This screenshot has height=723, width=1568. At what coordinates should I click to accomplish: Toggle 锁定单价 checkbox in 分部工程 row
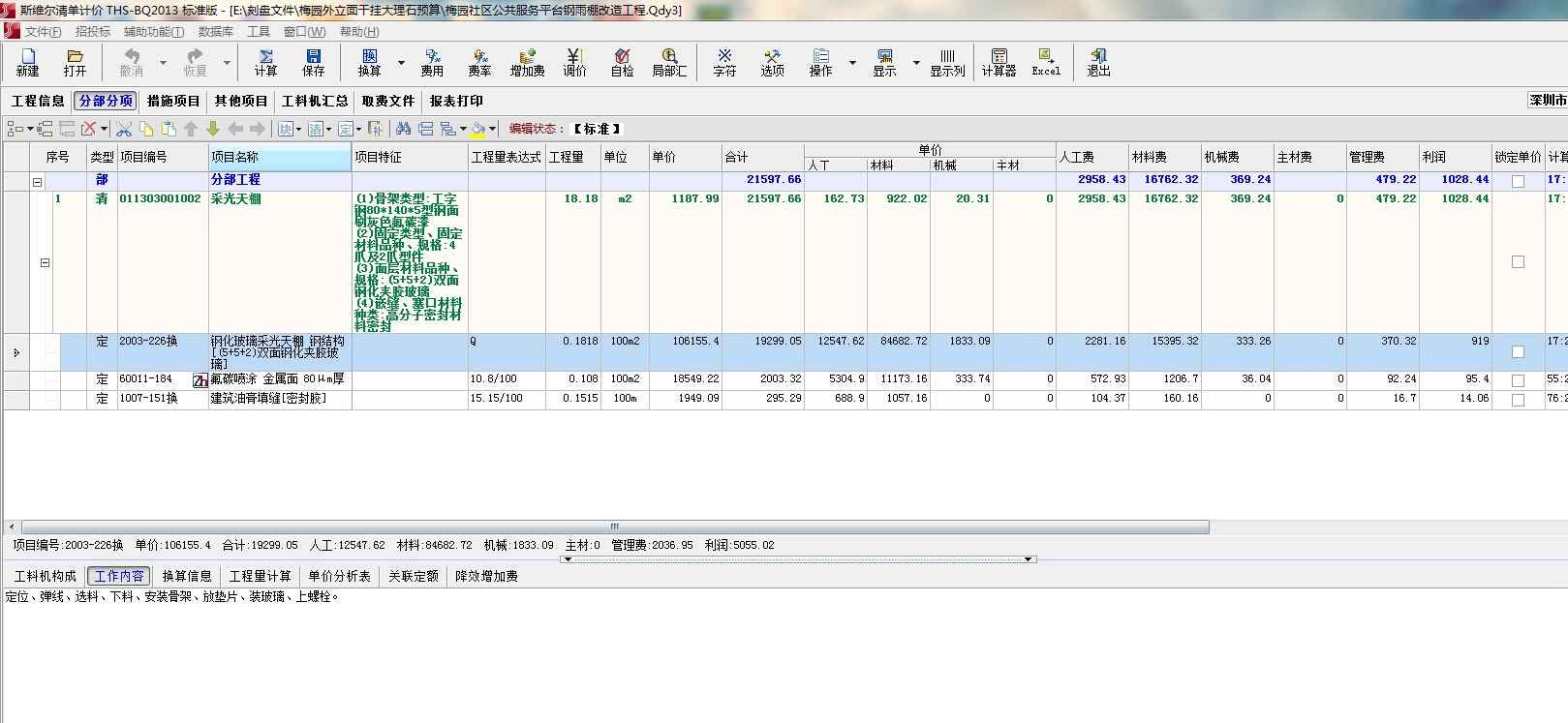(x=1518, y=181)
